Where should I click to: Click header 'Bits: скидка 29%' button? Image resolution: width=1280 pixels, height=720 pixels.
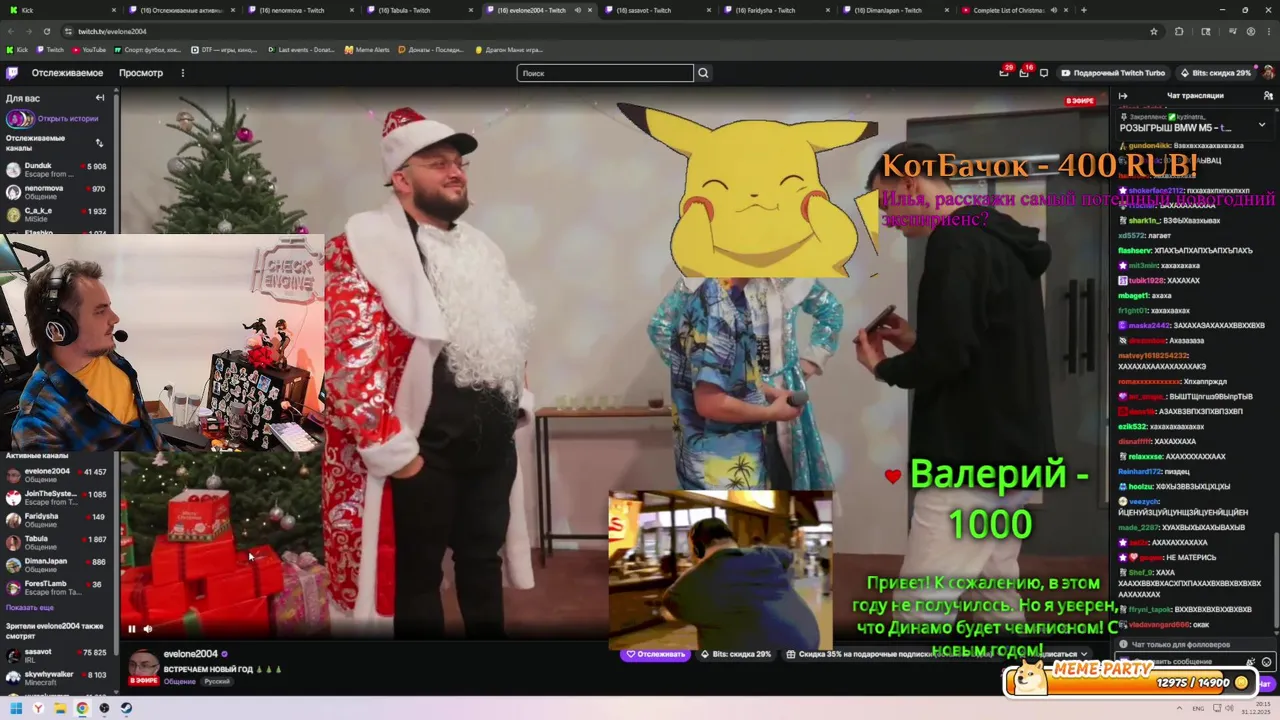tap(1215, 73)
